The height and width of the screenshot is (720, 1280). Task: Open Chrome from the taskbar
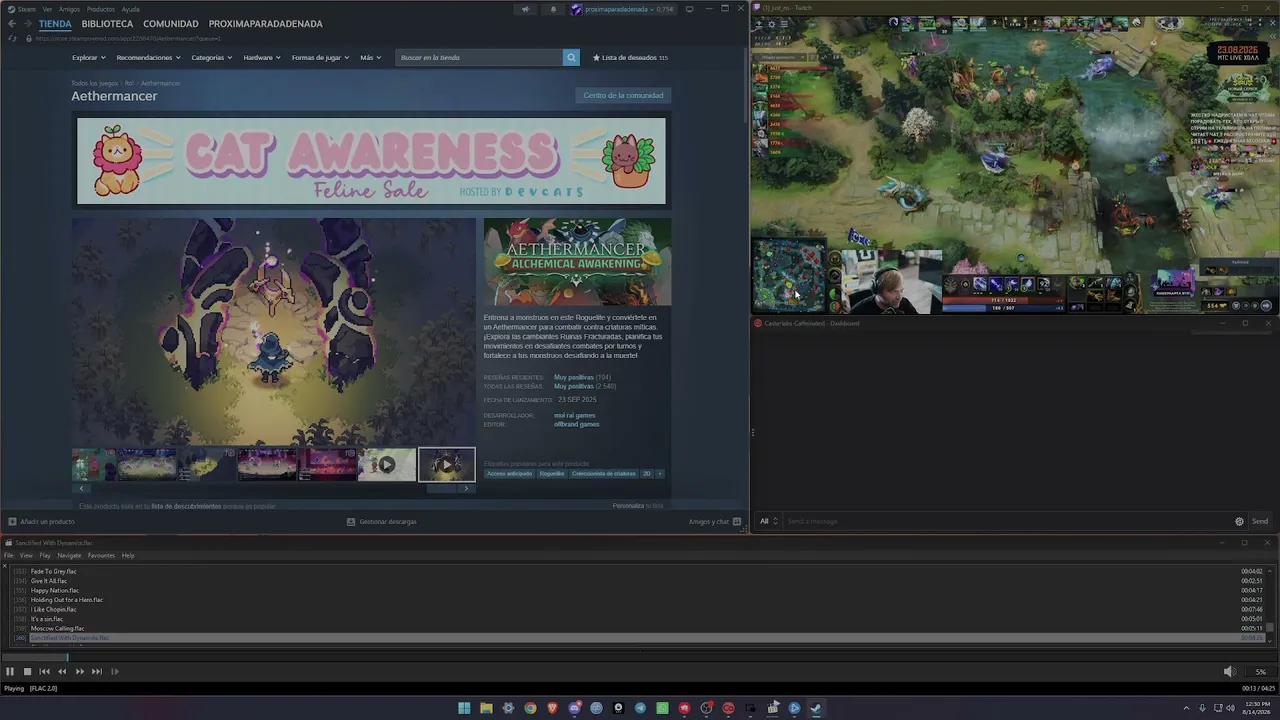click(530, 708)
